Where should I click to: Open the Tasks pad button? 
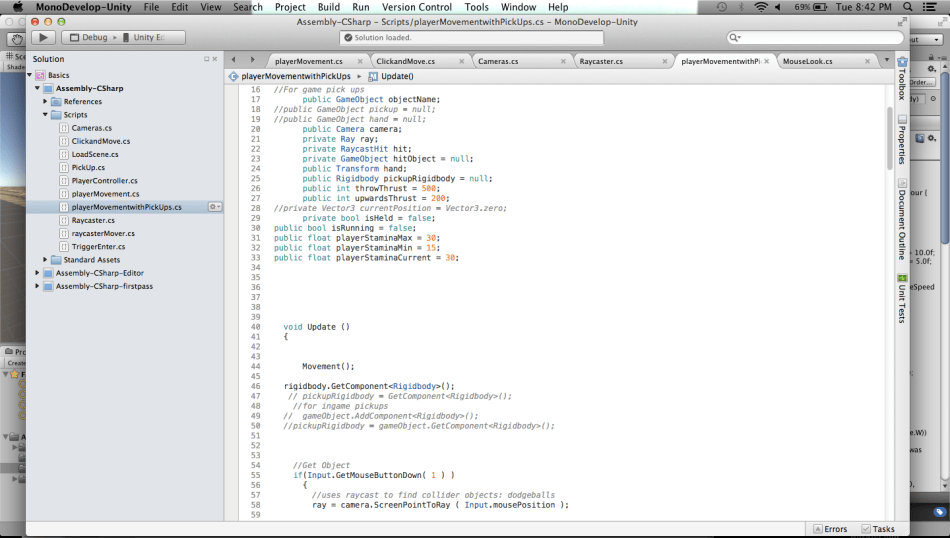878,529
